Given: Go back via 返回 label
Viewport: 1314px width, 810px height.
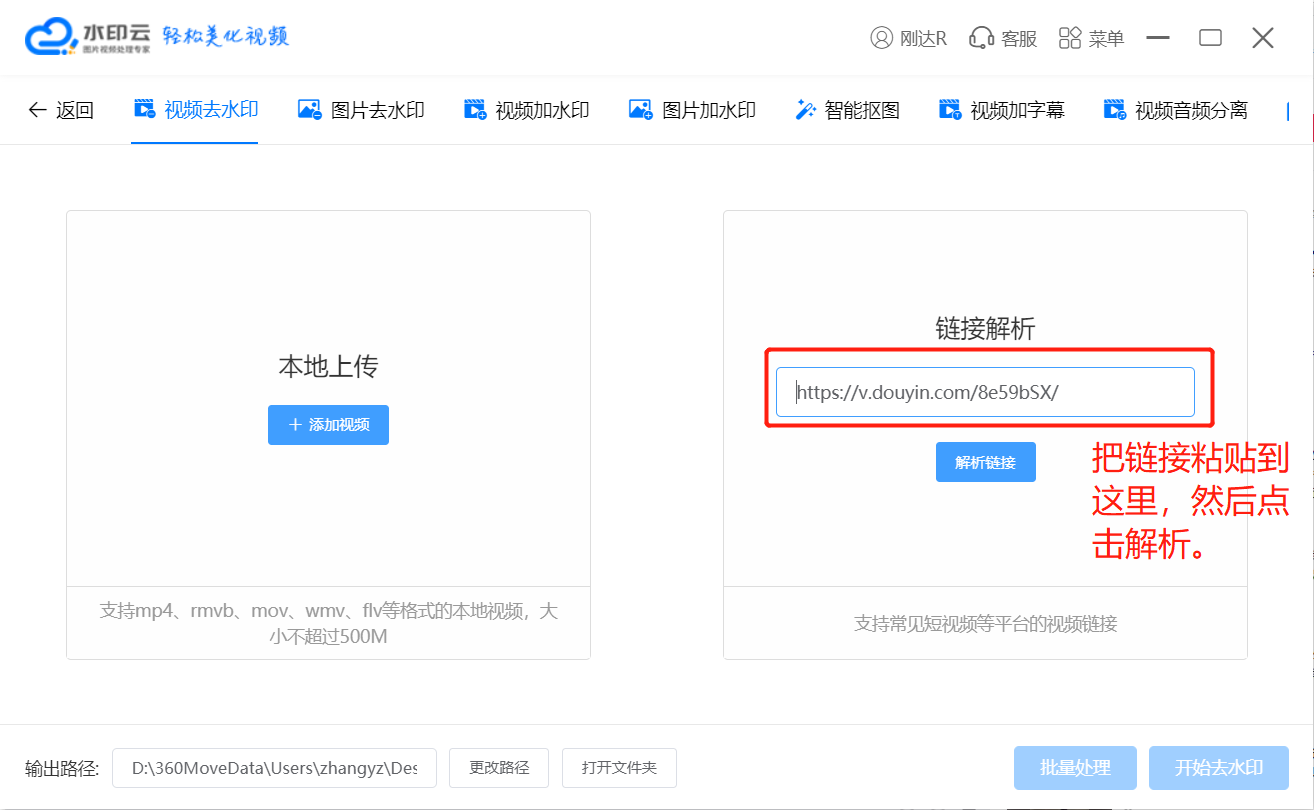Looking at the screenshot, I should pos(75,110).
